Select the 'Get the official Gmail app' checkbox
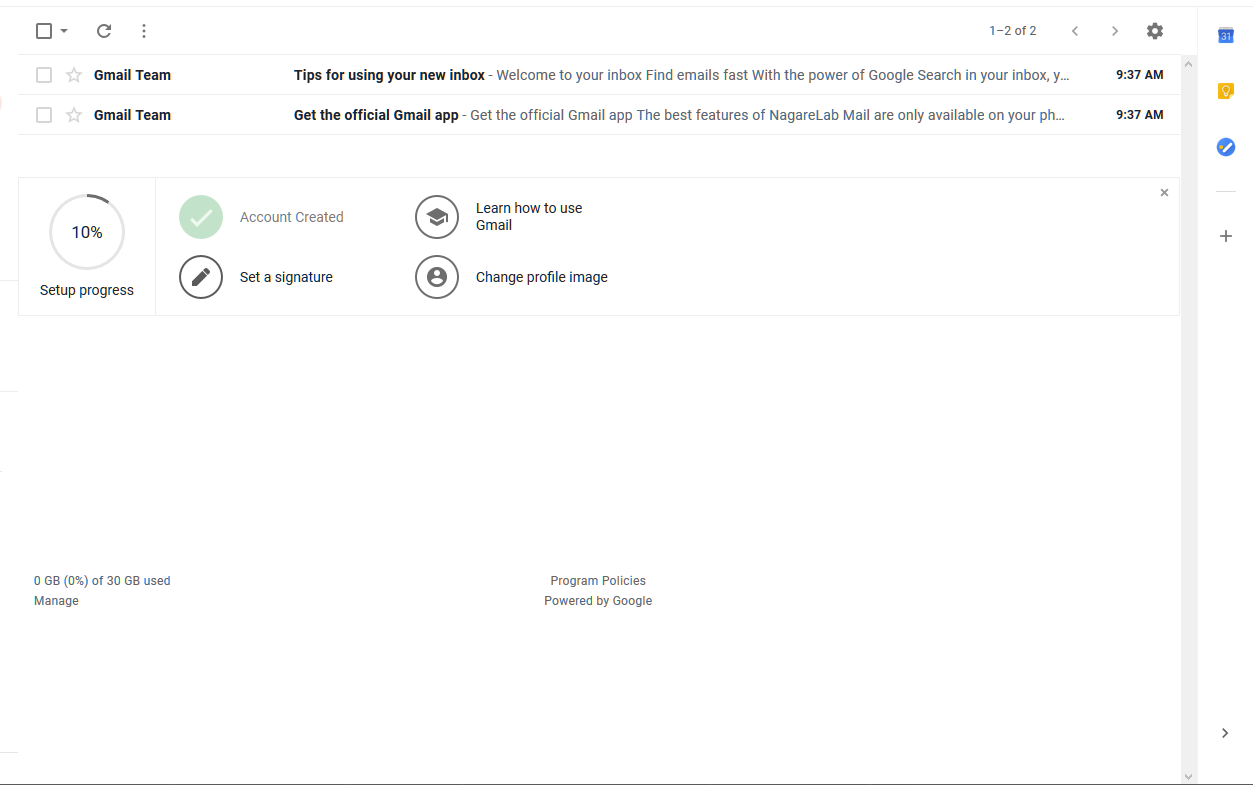The height and width of the screenshot is (785, 1253). click(x=44, y=115)
